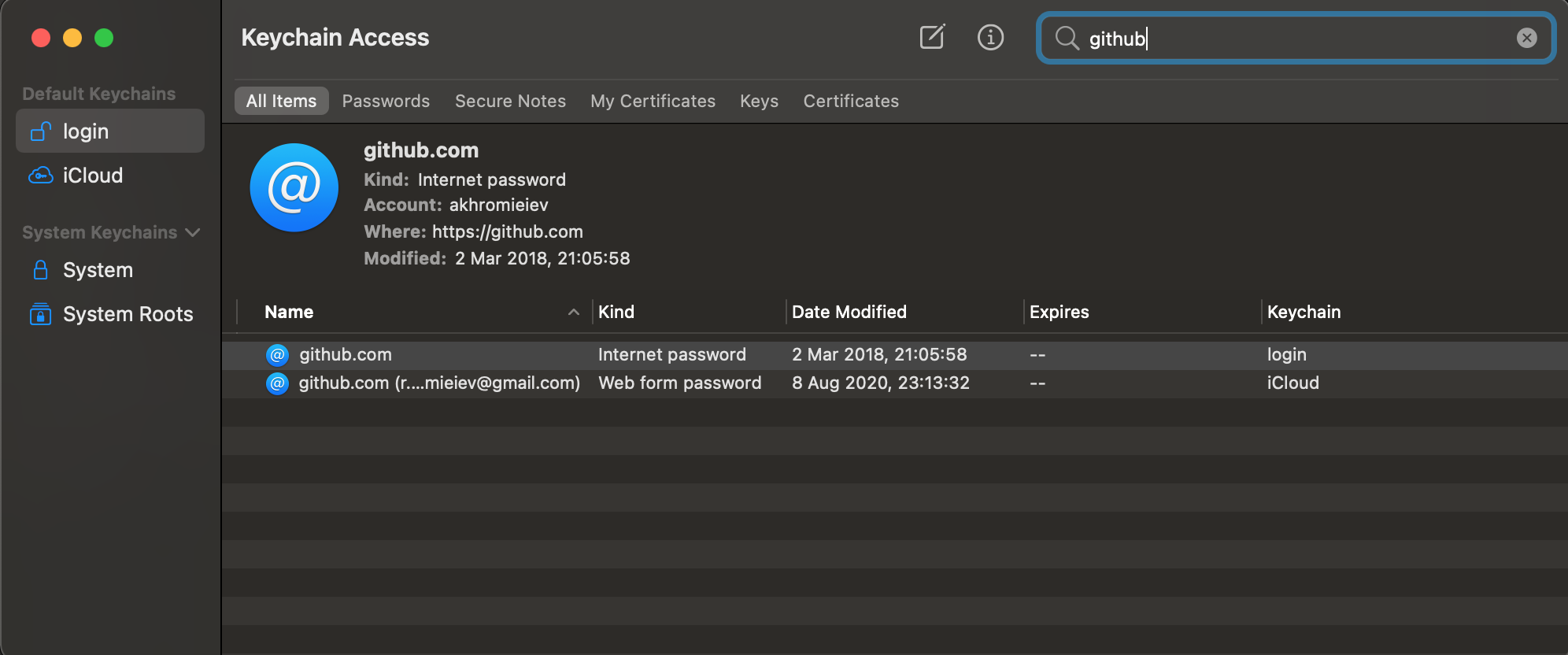Screen dimensions: 1568x655
Task: Click the Kind value in the detail header
Action: click(x=492, y=179)
